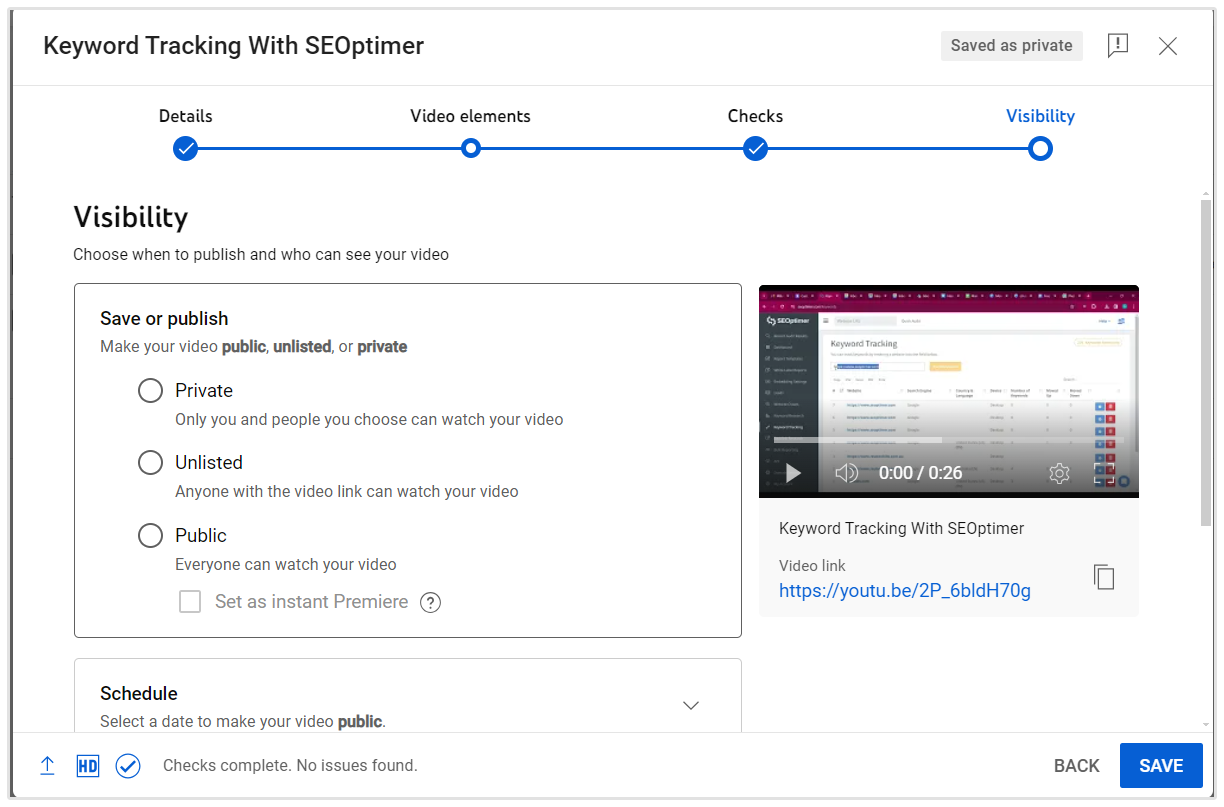Choose the Public radio button
Viewport: 1224px width, 807px height.
coord(150,536)
